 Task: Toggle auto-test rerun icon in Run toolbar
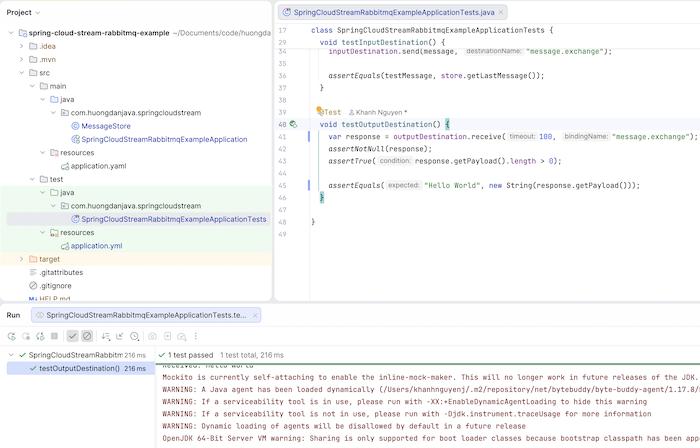(40, 336)
